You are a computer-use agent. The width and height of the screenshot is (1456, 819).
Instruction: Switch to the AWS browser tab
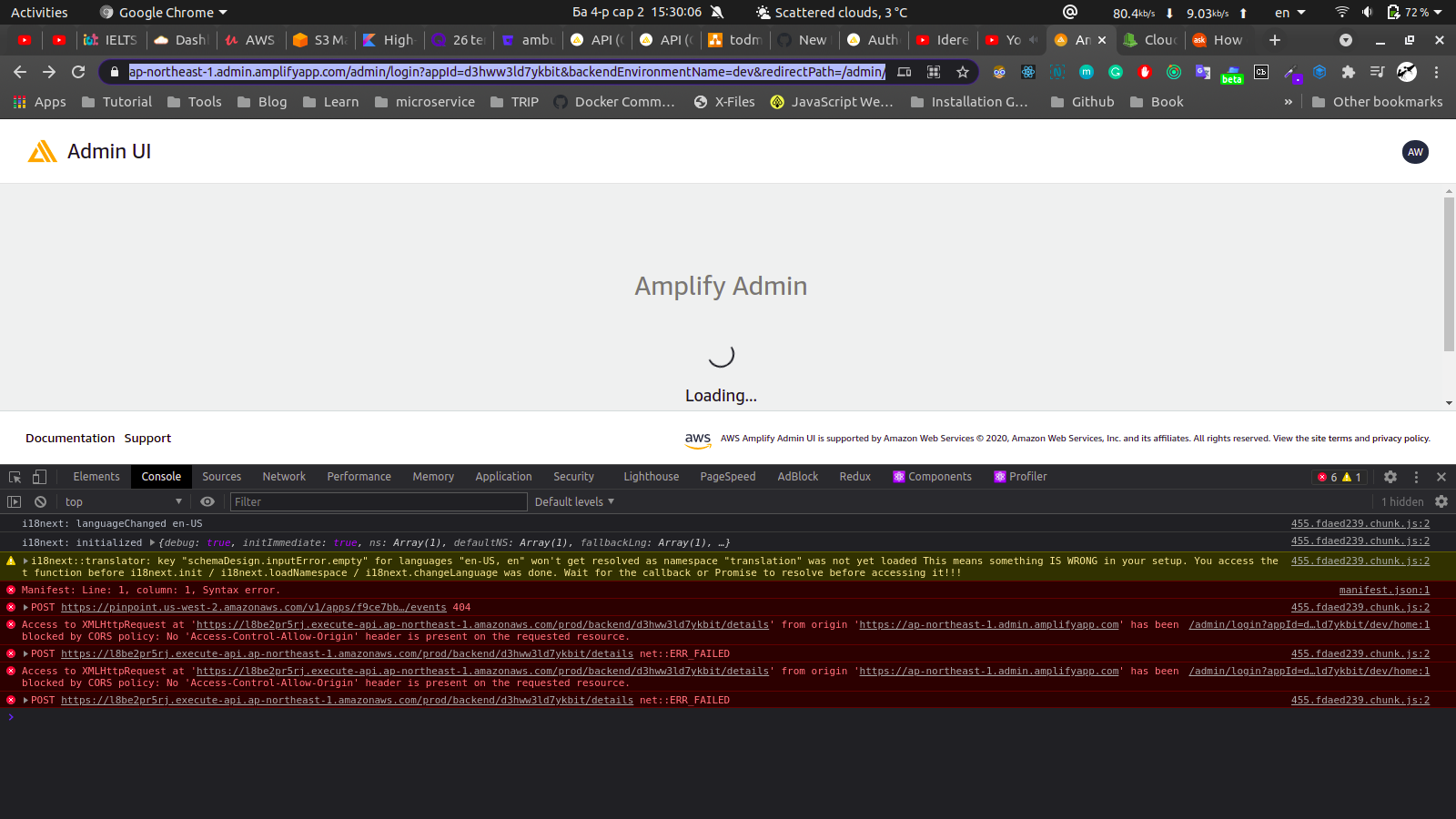pyautogui.click(x=250, y=40)
